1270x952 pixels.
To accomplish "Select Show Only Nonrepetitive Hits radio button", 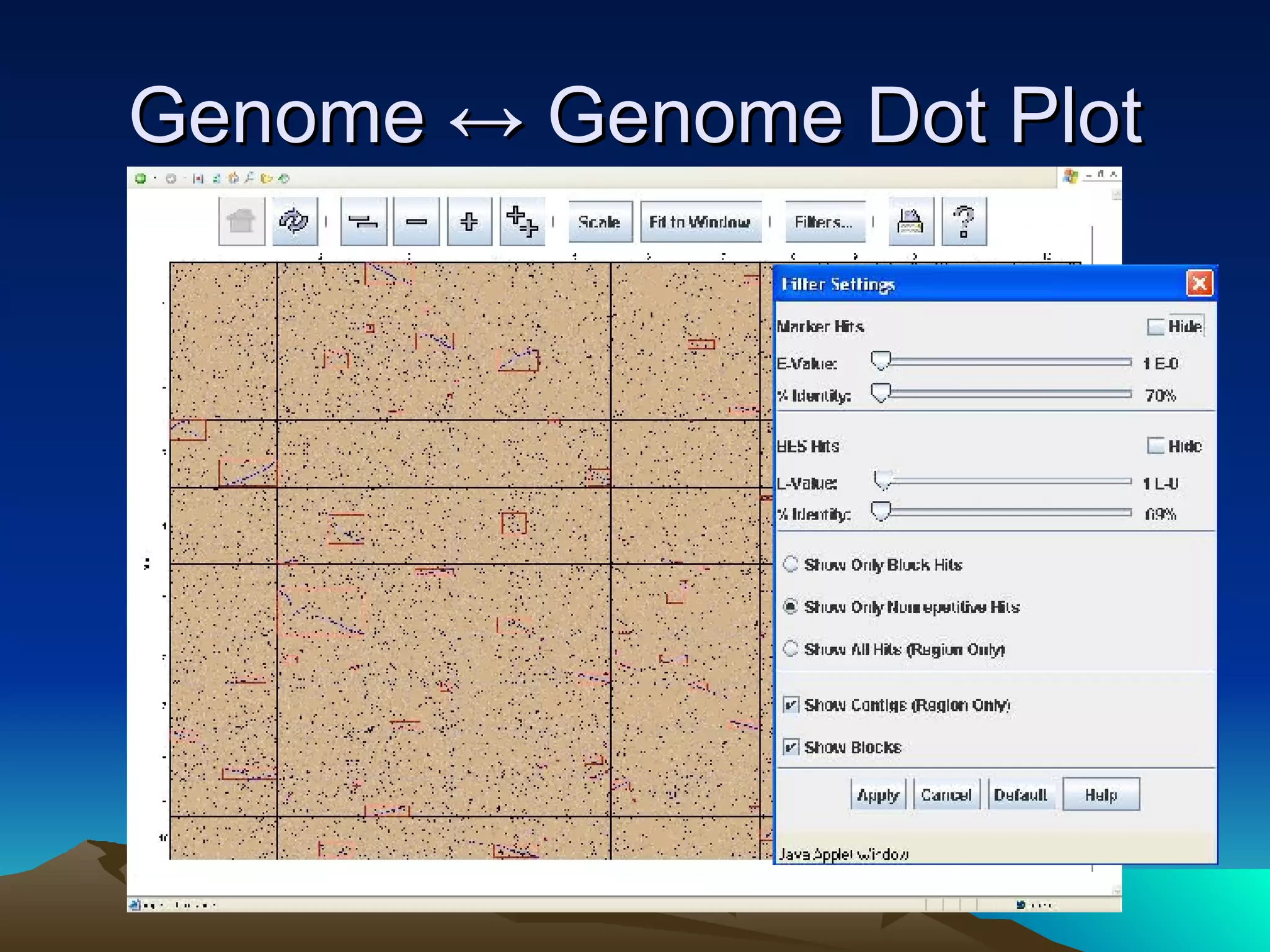I will (791, 606).
